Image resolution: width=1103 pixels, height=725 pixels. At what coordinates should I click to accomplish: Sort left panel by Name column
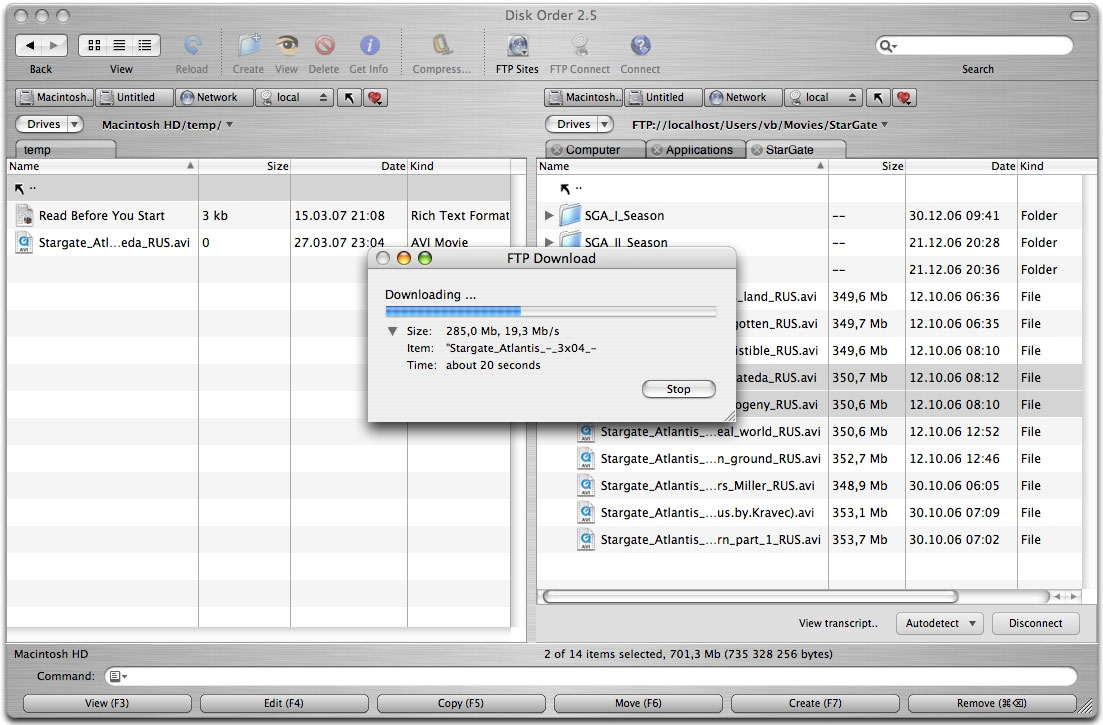pos(103,167)
